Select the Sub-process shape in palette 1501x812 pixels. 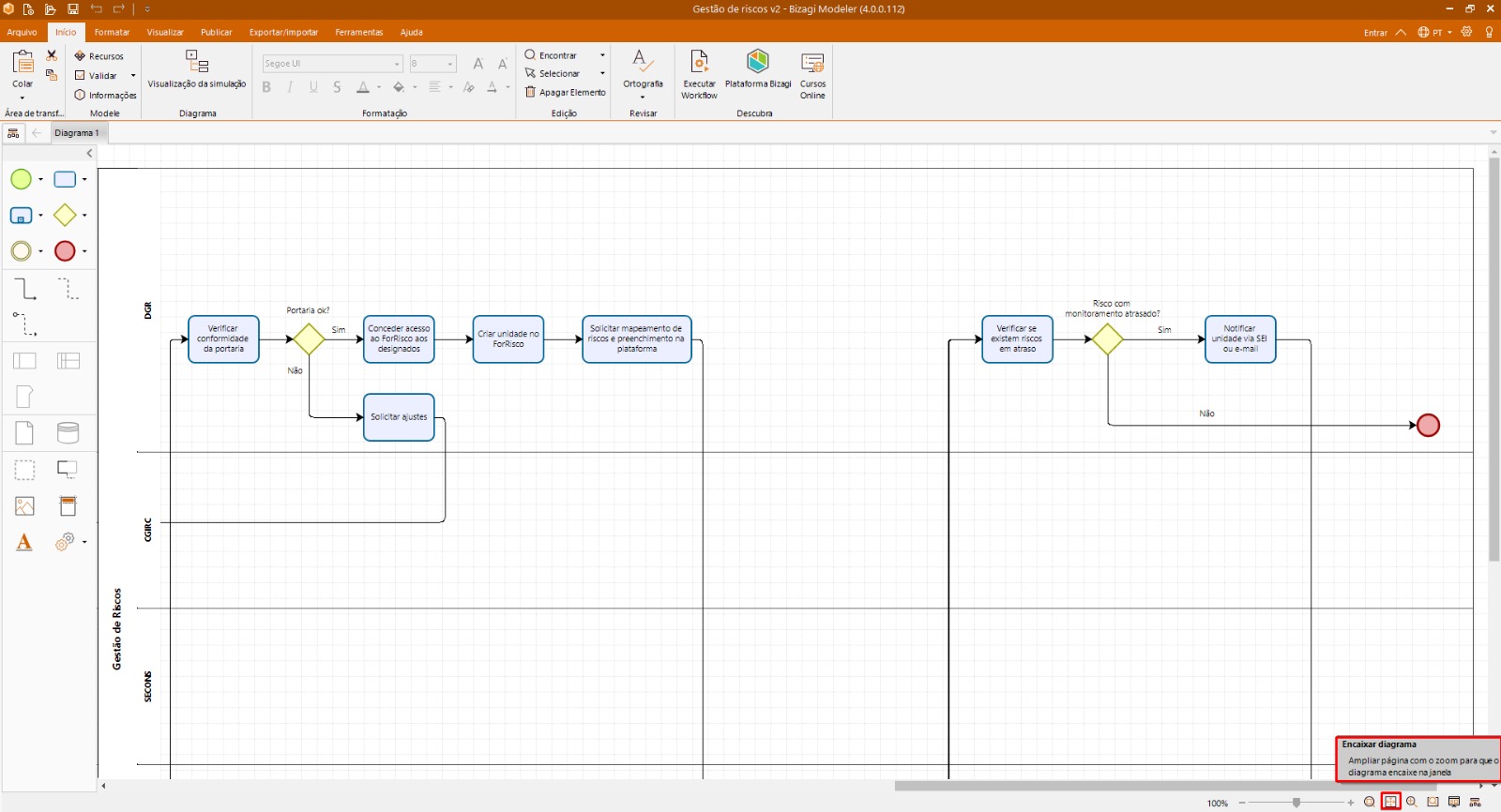tap(21, 216)
